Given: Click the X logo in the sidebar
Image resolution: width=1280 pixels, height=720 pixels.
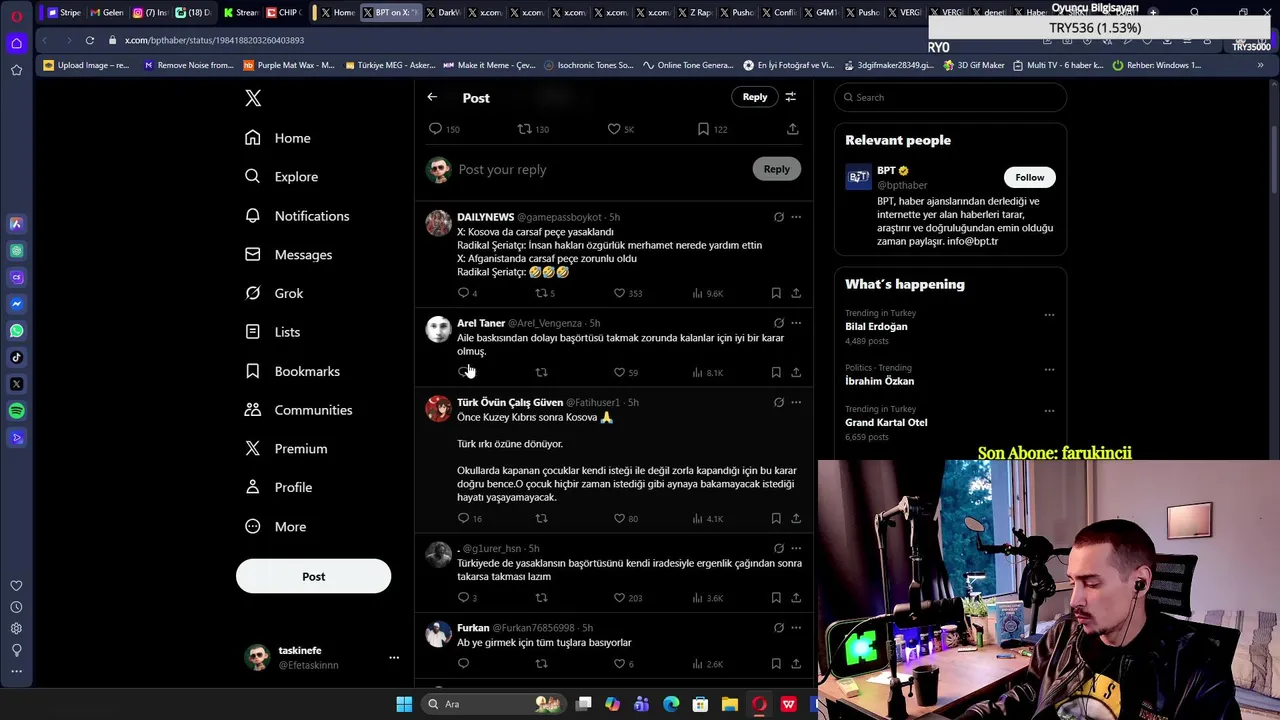Looking at the screenshot, I should pyautogui.click(x=253, y=98).
